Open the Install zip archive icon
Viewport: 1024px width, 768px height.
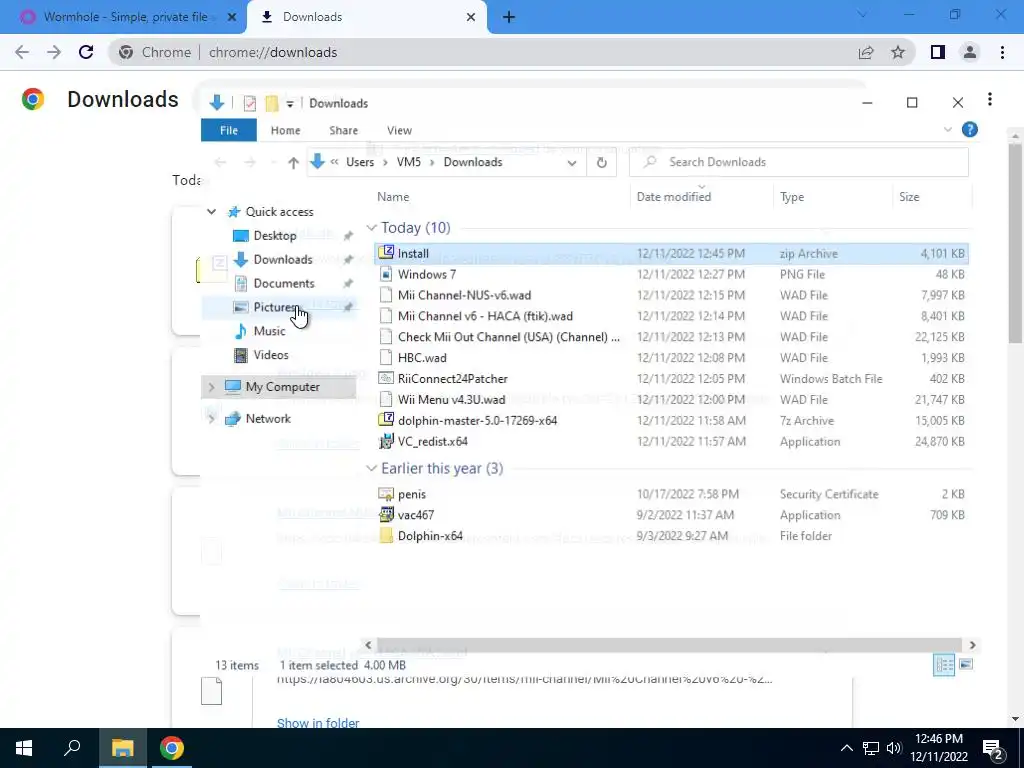coord(386,253)
